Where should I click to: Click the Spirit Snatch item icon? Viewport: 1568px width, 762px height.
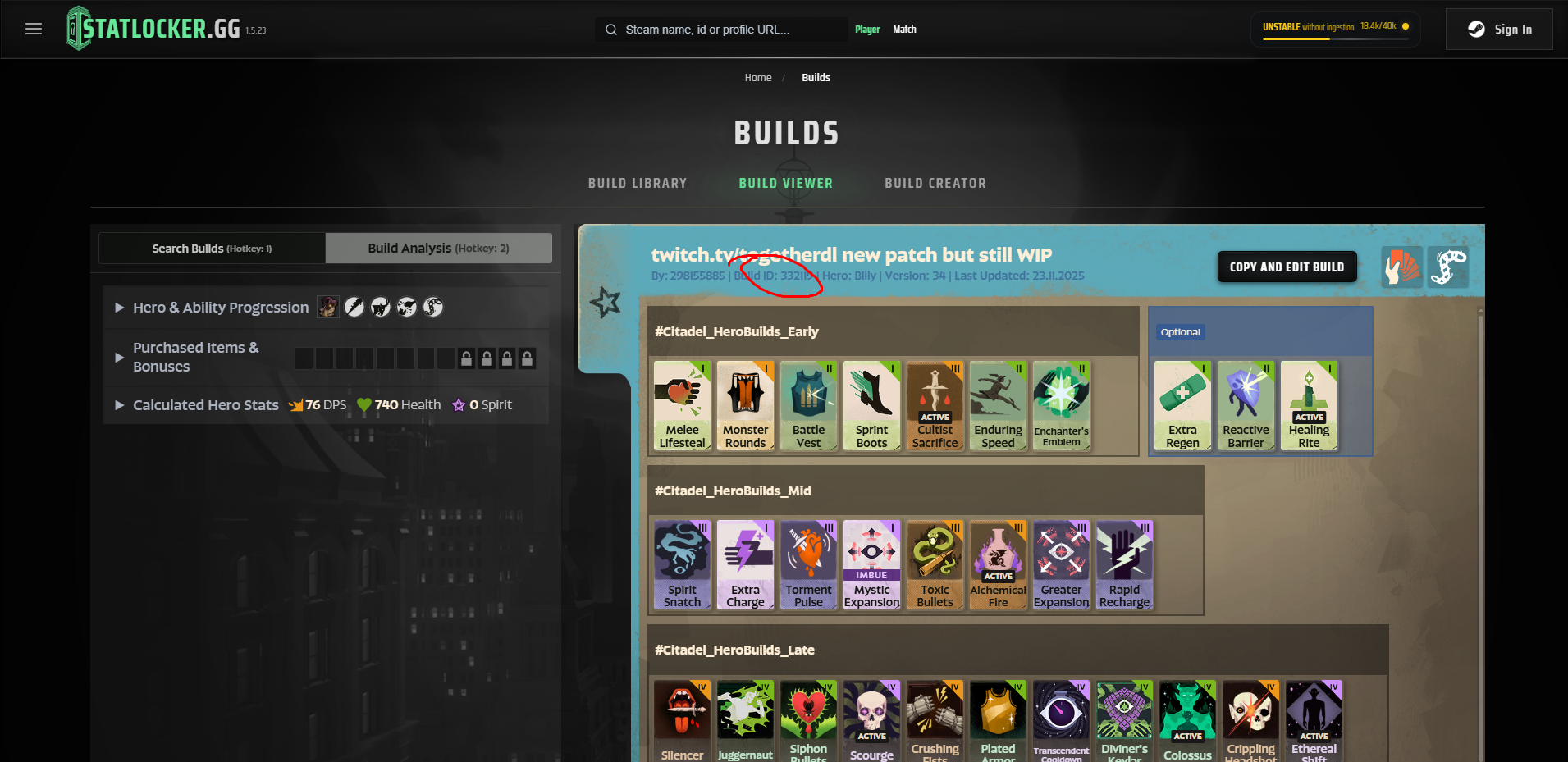point(682,565)
